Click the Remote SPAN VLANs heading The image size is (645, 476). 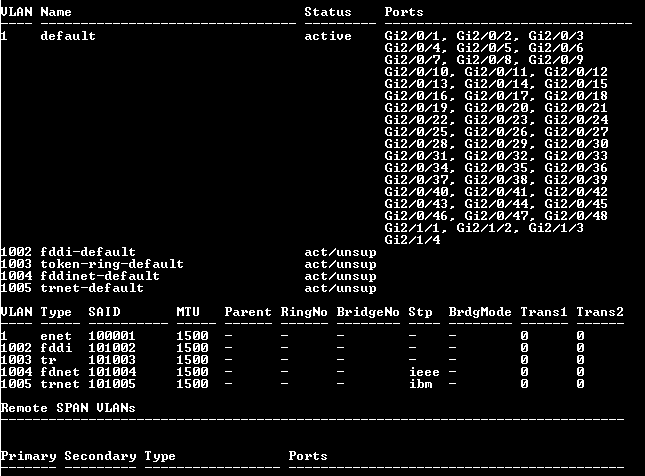coord(68,408)
